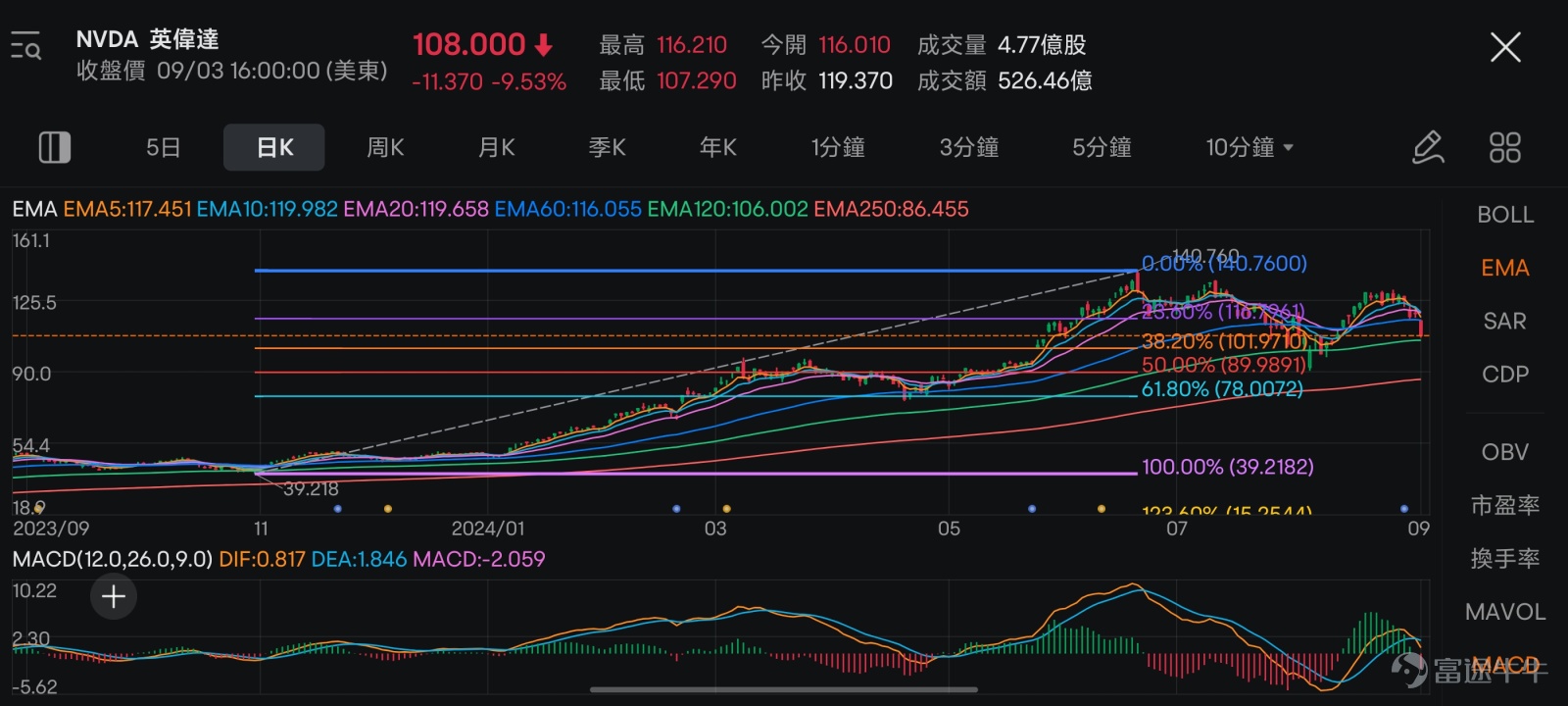The height and width of the screenshot is (706, 1568).
Task: Open the stock search list icon
Action: [26, 46]
